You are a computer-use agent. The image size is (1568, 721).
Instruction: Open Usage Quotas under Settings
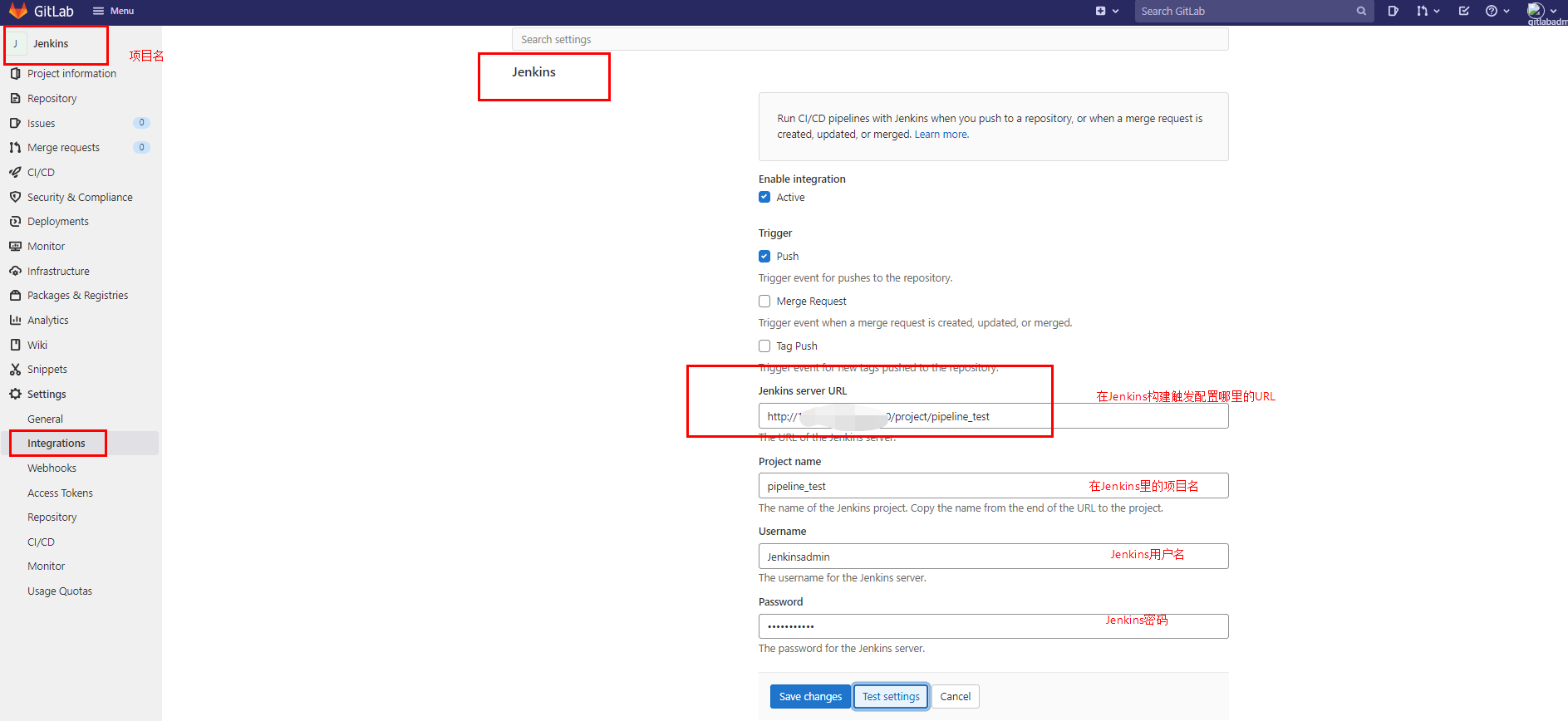pyautogui.click(x=60, y=591)
